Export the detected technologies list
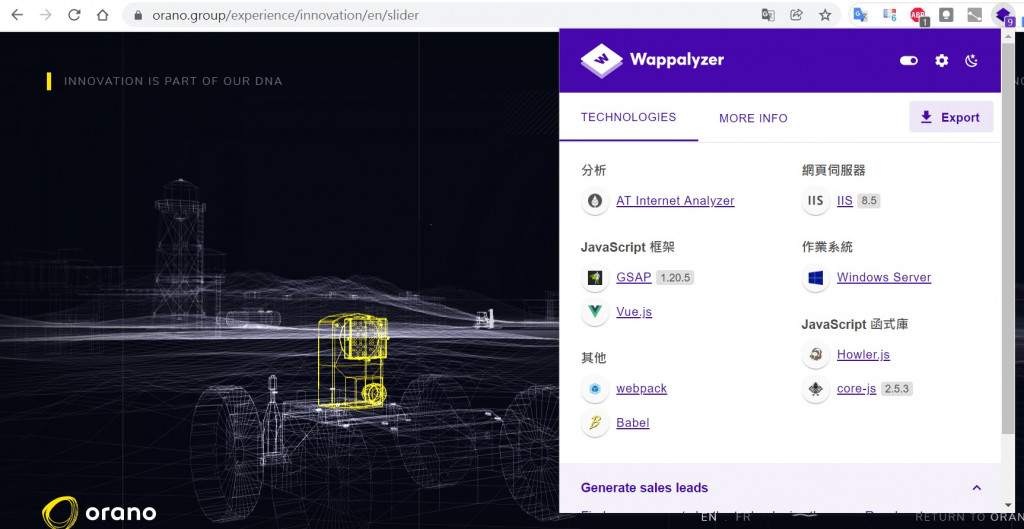Viewport: 1024px width, 529px height. click(951, 118)
